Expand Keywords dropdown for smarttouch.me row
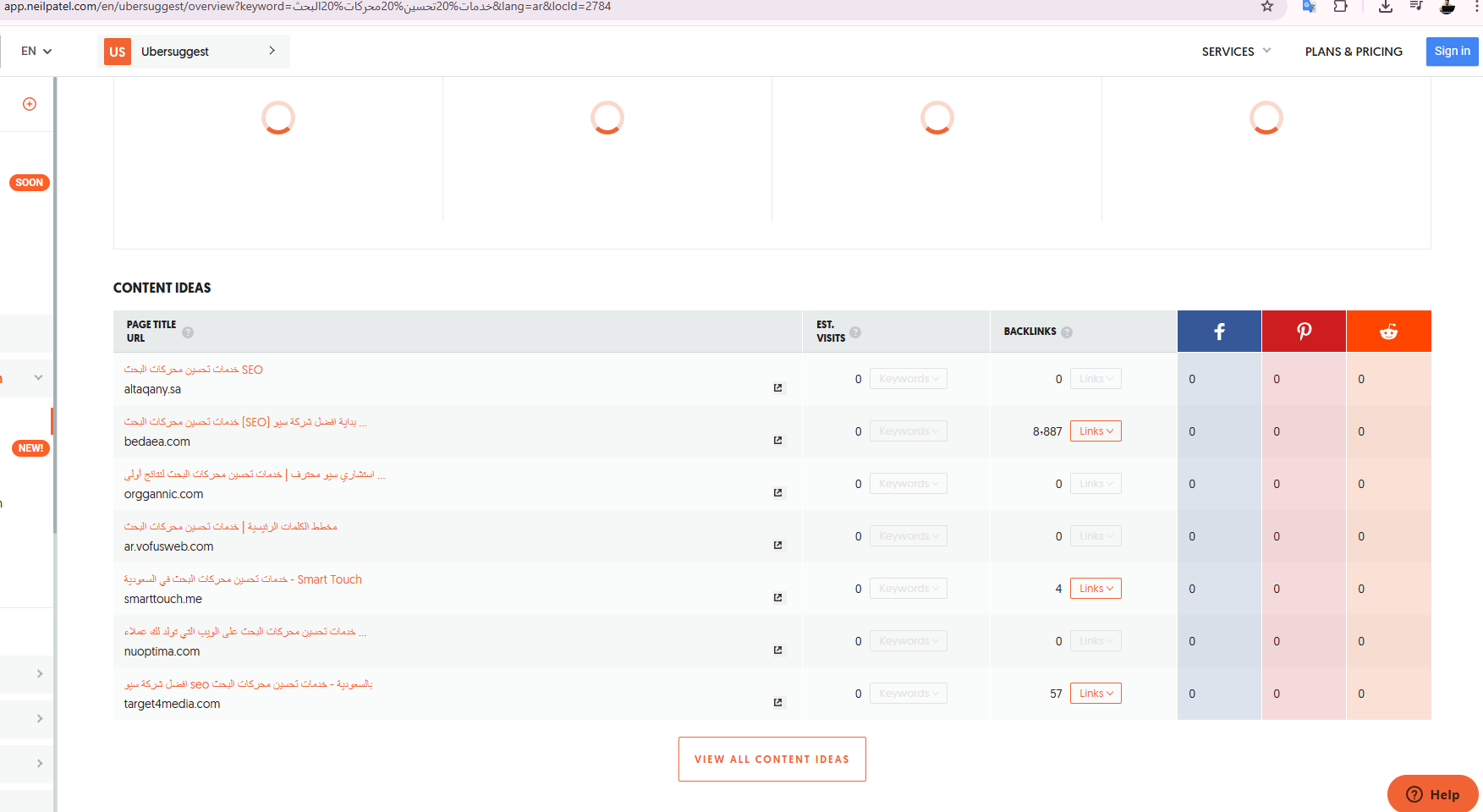Screen dimensions: 1483x812 (x=908, y=589)
